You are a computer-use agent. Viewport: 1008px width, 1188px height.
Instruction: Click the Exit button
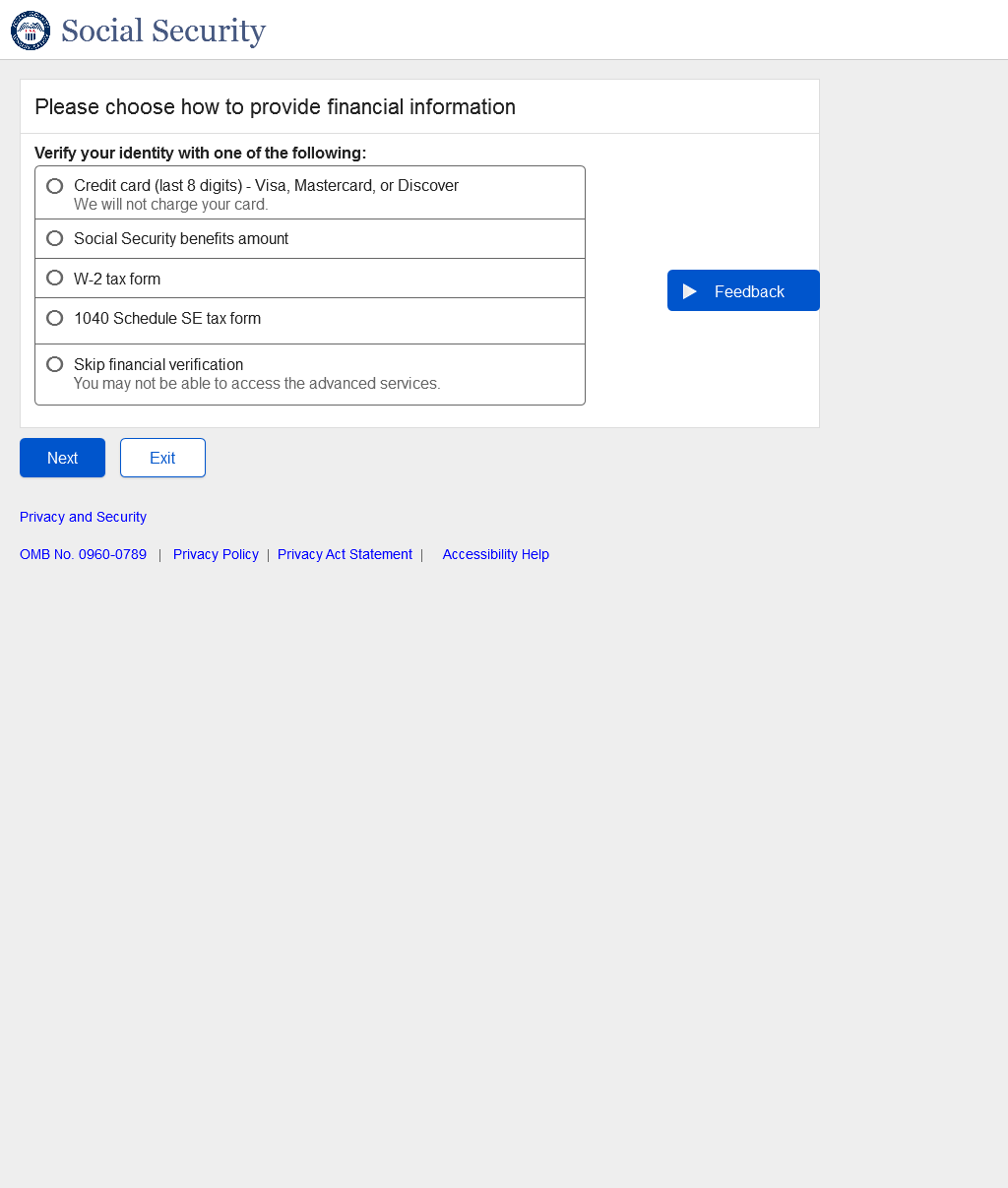pos(162,458)
